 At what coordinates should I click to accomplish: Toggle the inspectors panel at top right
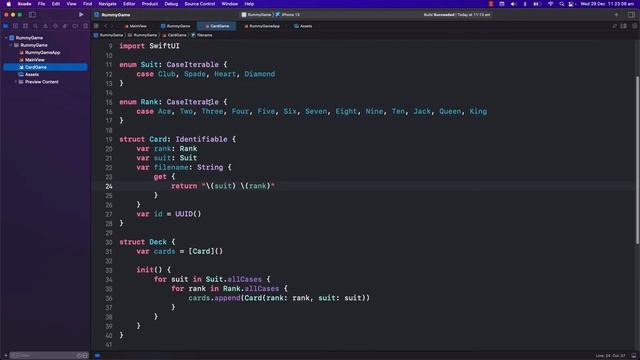(631, 15)
